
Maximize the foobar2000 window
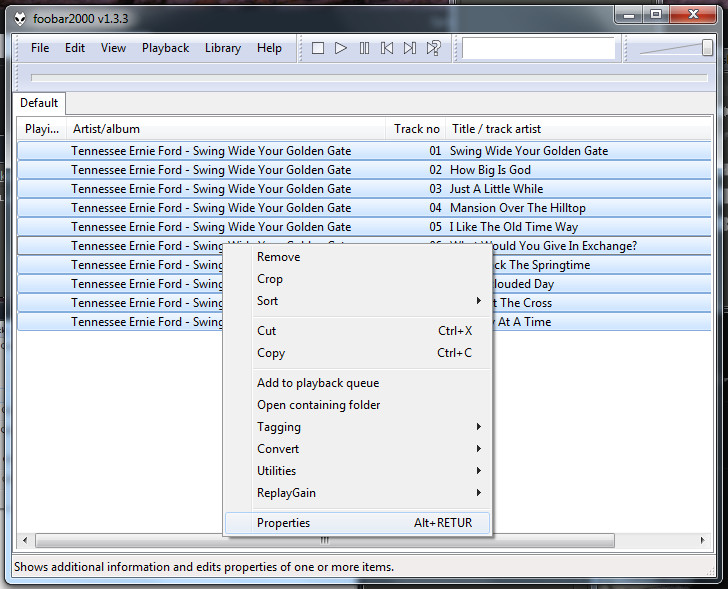pyautogui.click(x=656, y=14)
